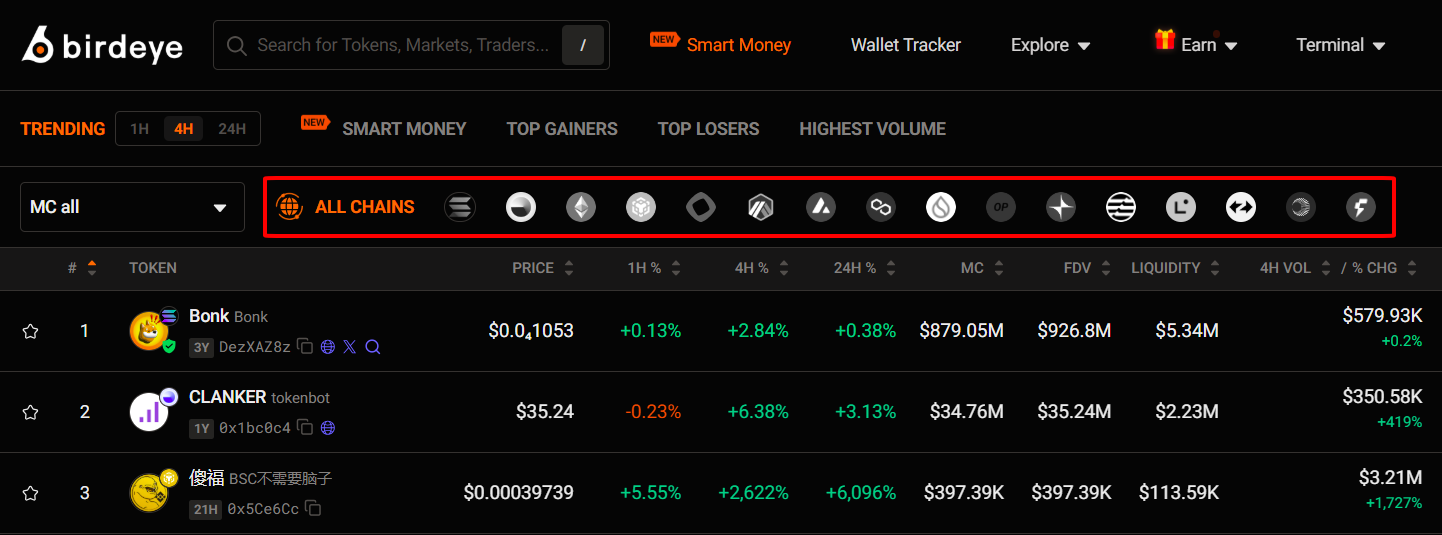Select the rotated-square chain icon
Image resolution: width=1442 pixels, height=535 pixels.
click(701, 207)
